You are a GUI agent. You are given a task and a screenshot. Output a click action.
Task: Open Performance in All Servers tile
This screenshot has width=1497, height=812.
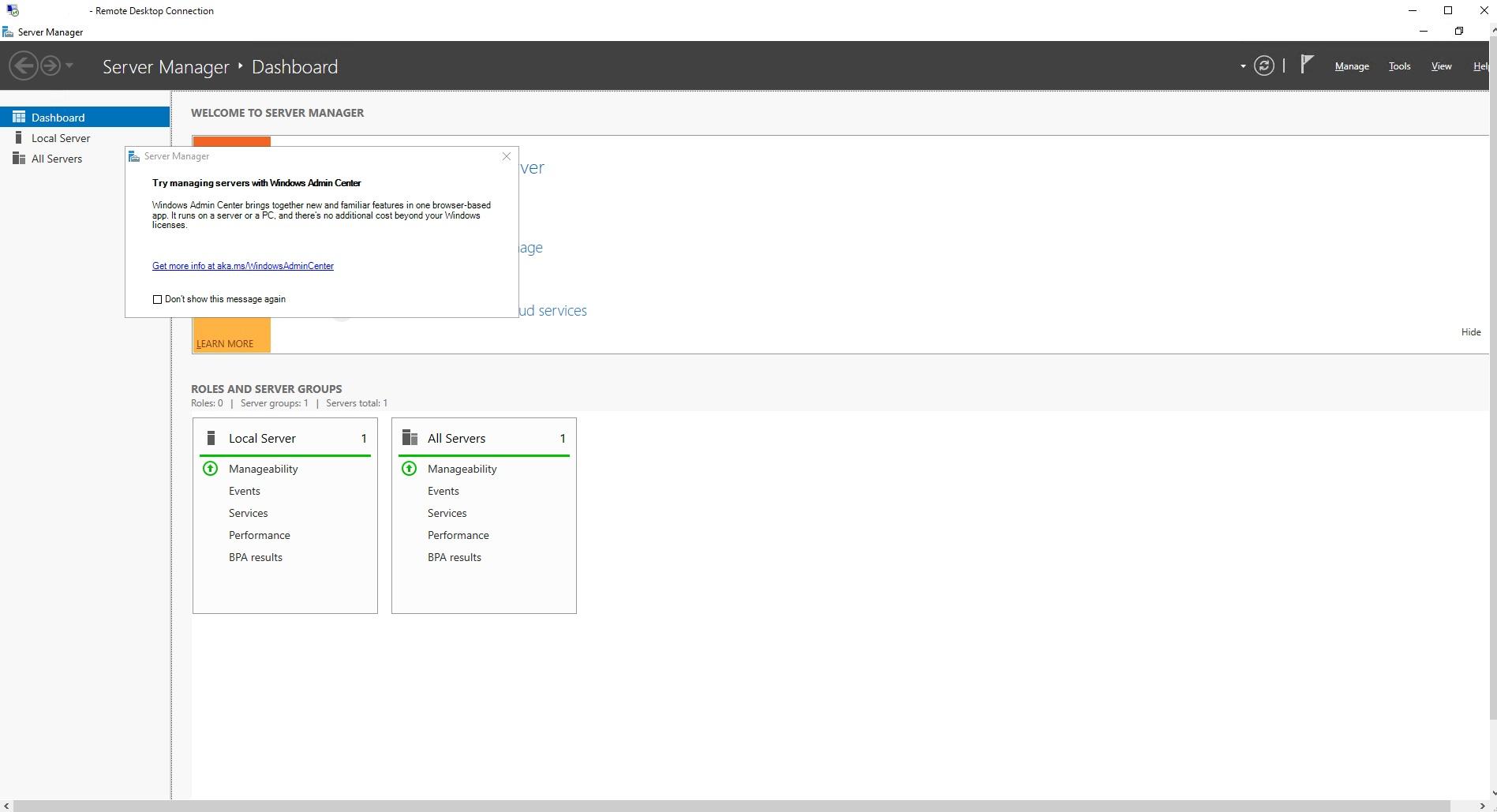pos(458,535)
